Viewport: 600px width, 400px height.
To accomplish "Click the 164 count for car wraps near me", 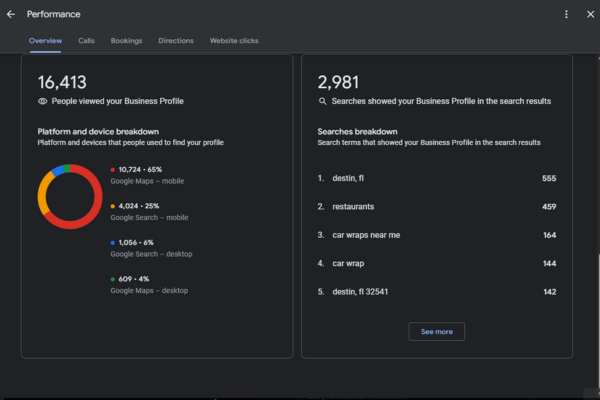I will [x=549, y=235].
